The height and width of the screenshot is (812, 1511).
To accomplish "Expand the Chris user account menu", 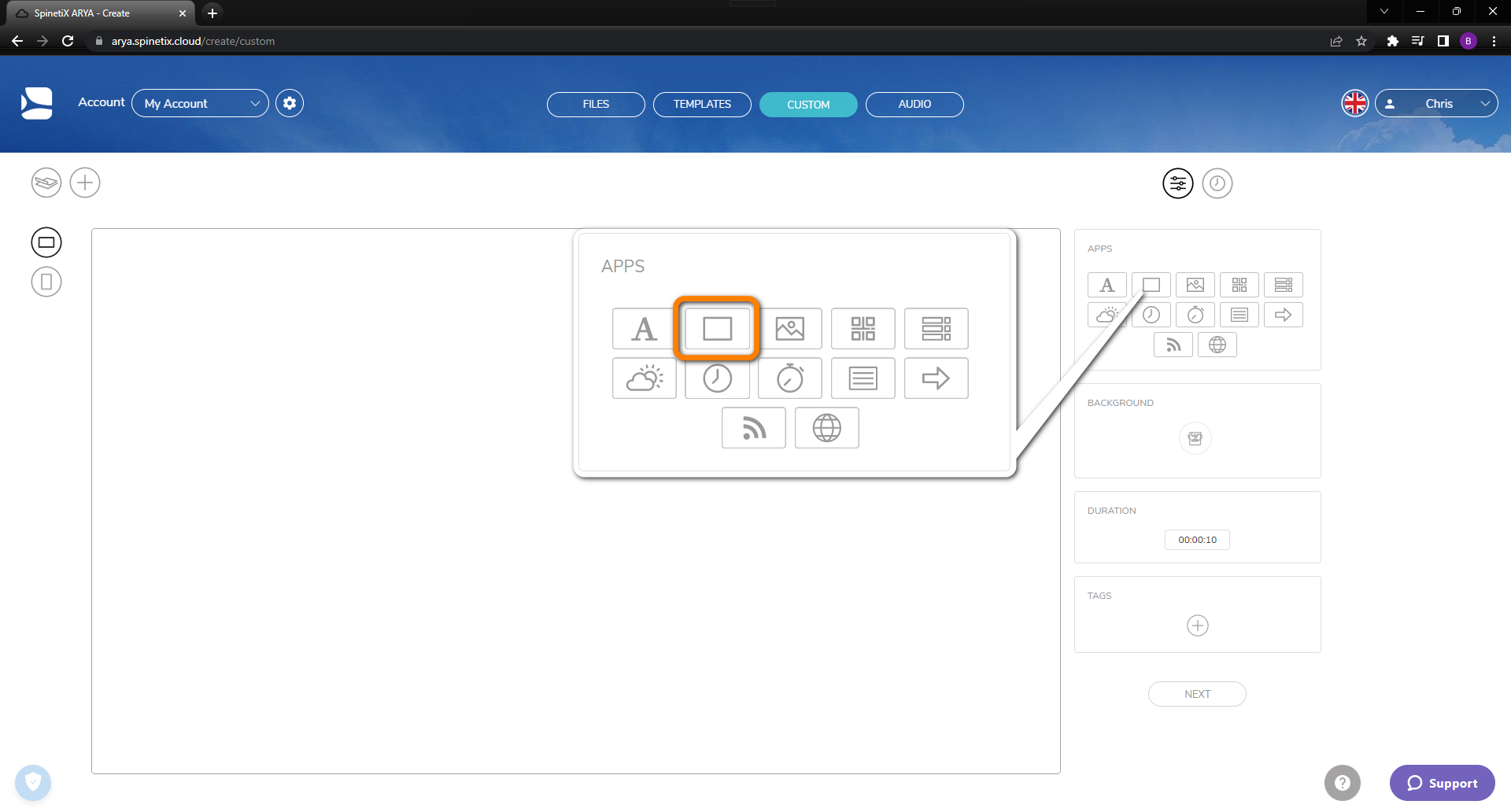I will pyautogui.click(x=1436, y=103).
